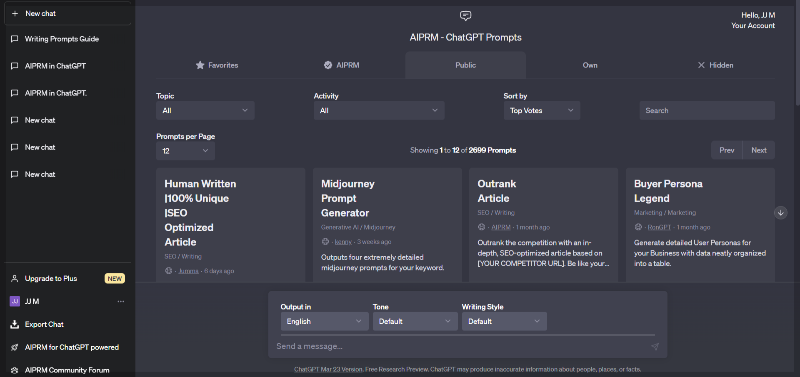Switch to the AIPRM tab
800x377 pixels.
click(x=341, y=65)
